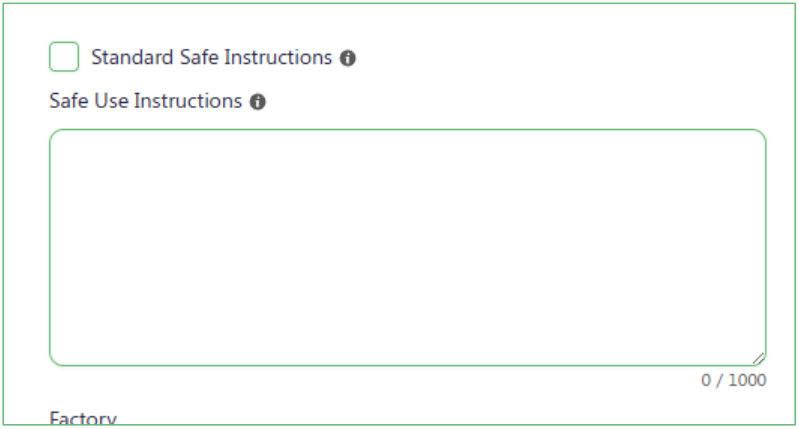The height and width of the screenshot is (429, 799).
Task: Click the 0 / 1000 character counter
Action: [x=734, y=380]
